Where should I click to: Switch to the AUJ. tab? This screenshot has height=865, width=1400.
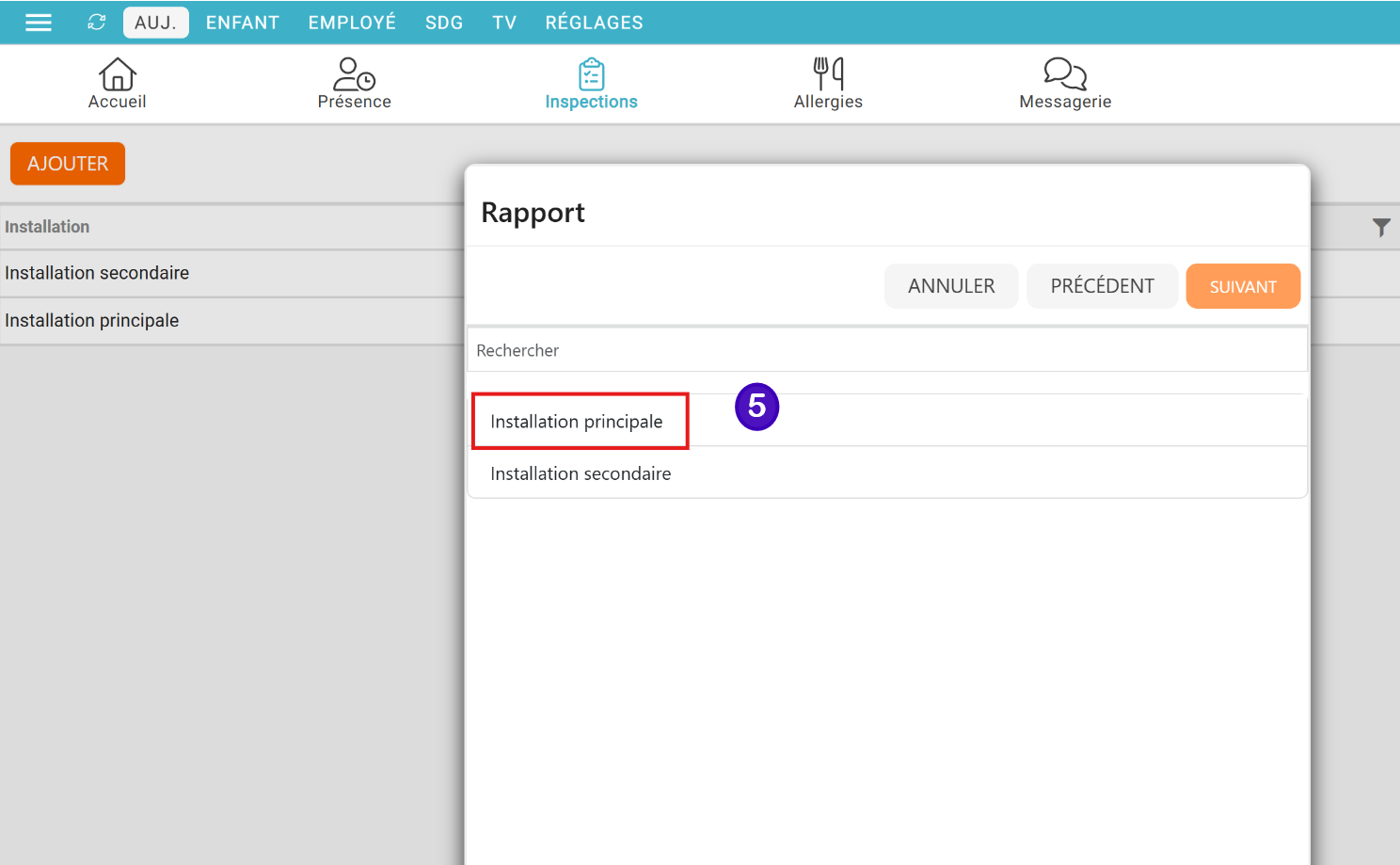[x=155, y=23]
